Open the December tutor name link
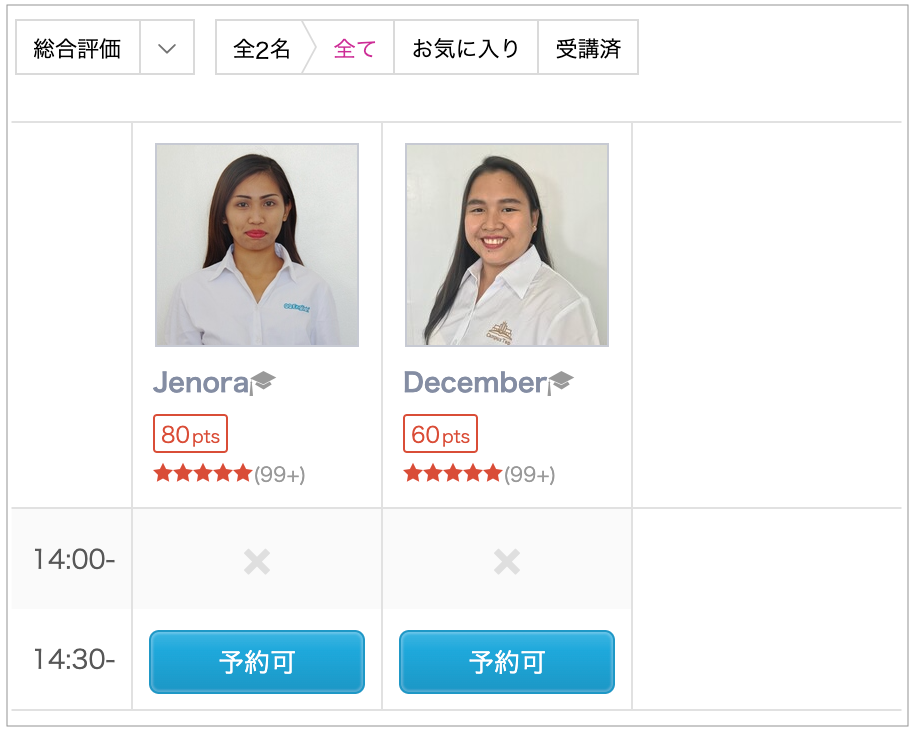This screenshot has height=742, width=911. [x=475, y=382]
